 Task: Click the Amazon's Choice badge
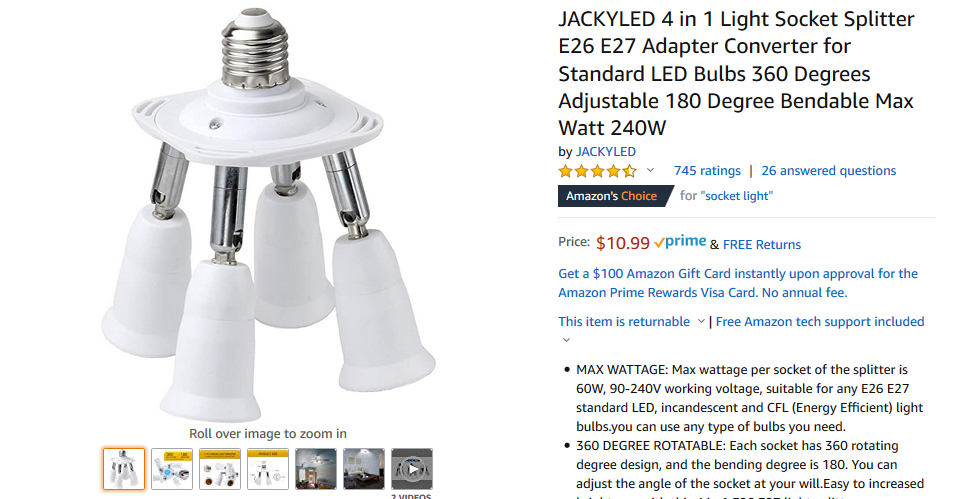[x=615, y=196]
